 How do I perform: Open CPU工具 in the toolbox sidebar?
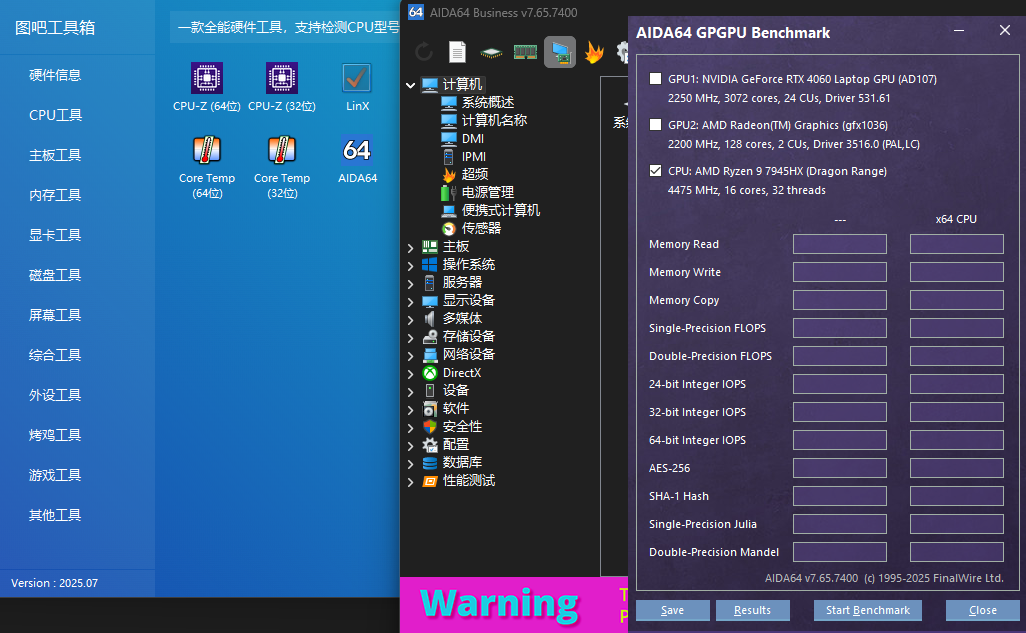[x=55, y=115]
